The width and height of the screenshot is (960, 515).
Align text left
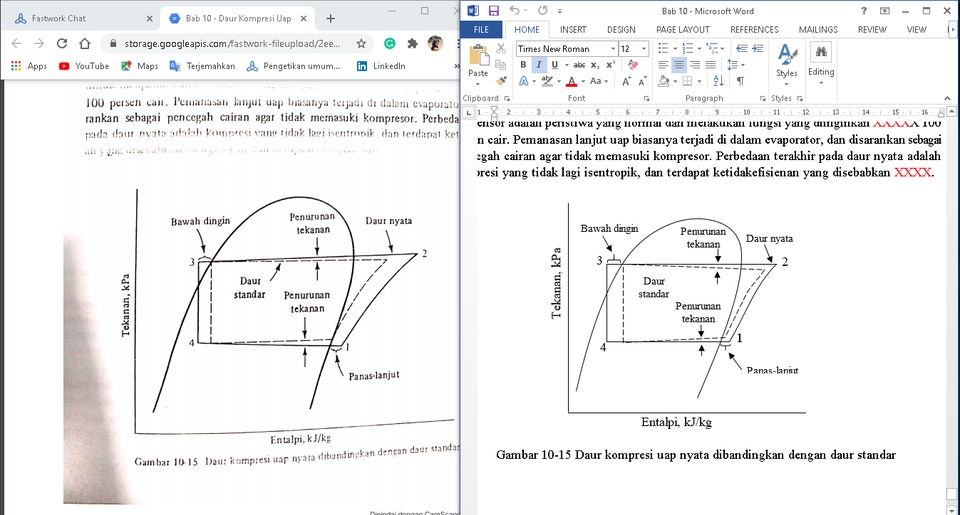coord(663,64)
